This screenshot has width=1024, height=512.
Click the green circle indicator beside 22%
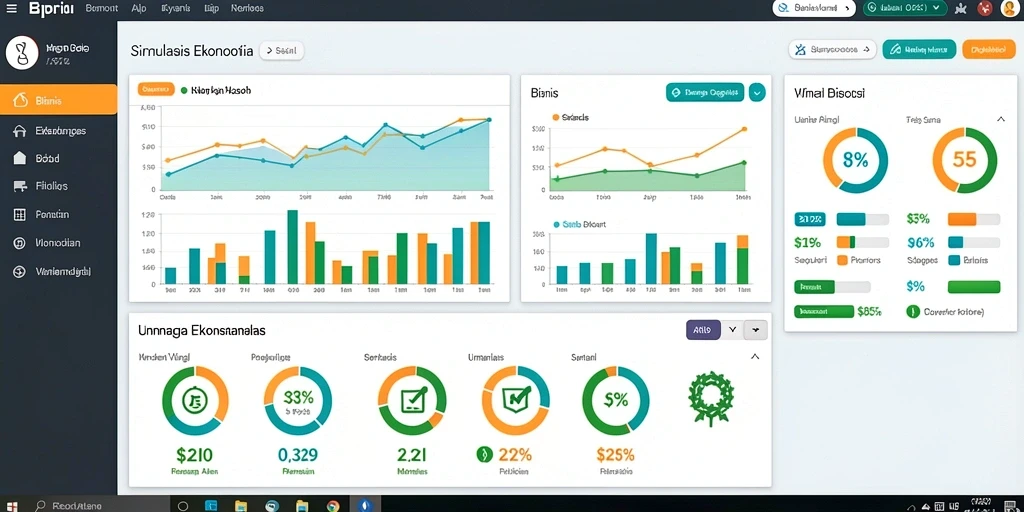tap(483, 455)
